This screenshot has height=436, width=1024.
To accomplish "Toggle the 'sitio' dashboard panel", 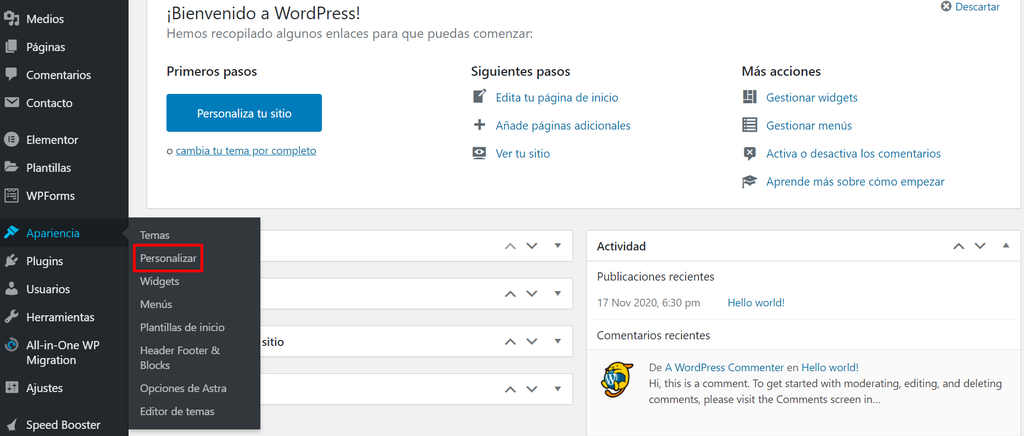I will tap(558, 341).
